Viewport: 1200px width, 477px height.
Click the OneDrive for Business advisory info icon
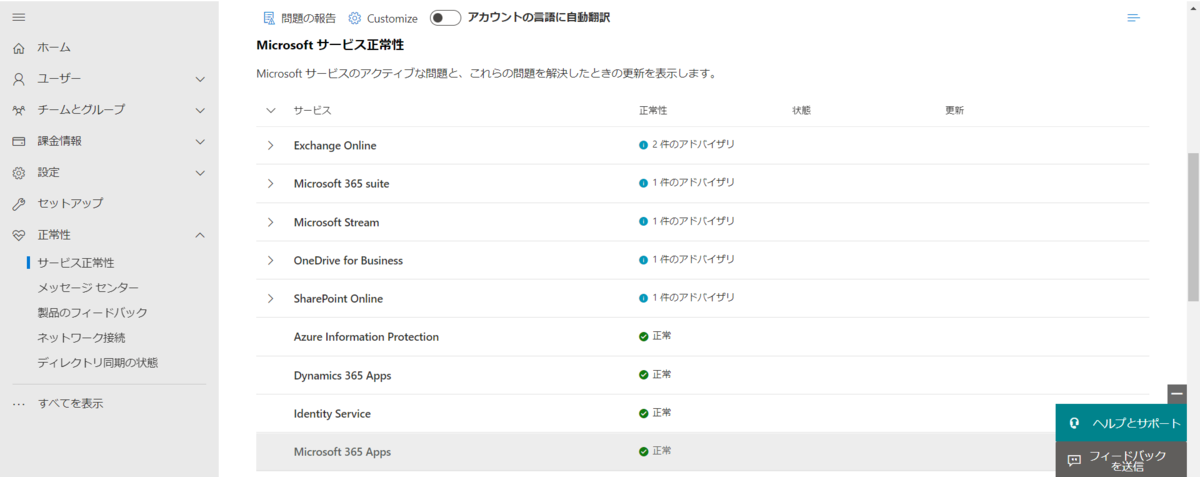tap(643, 260)
